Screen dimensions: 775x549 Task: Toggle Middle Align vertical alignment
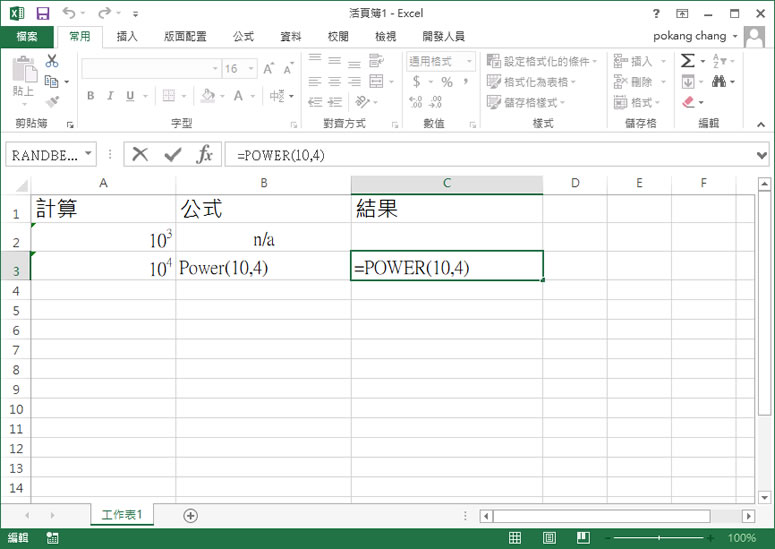click(x=335, y=61)
